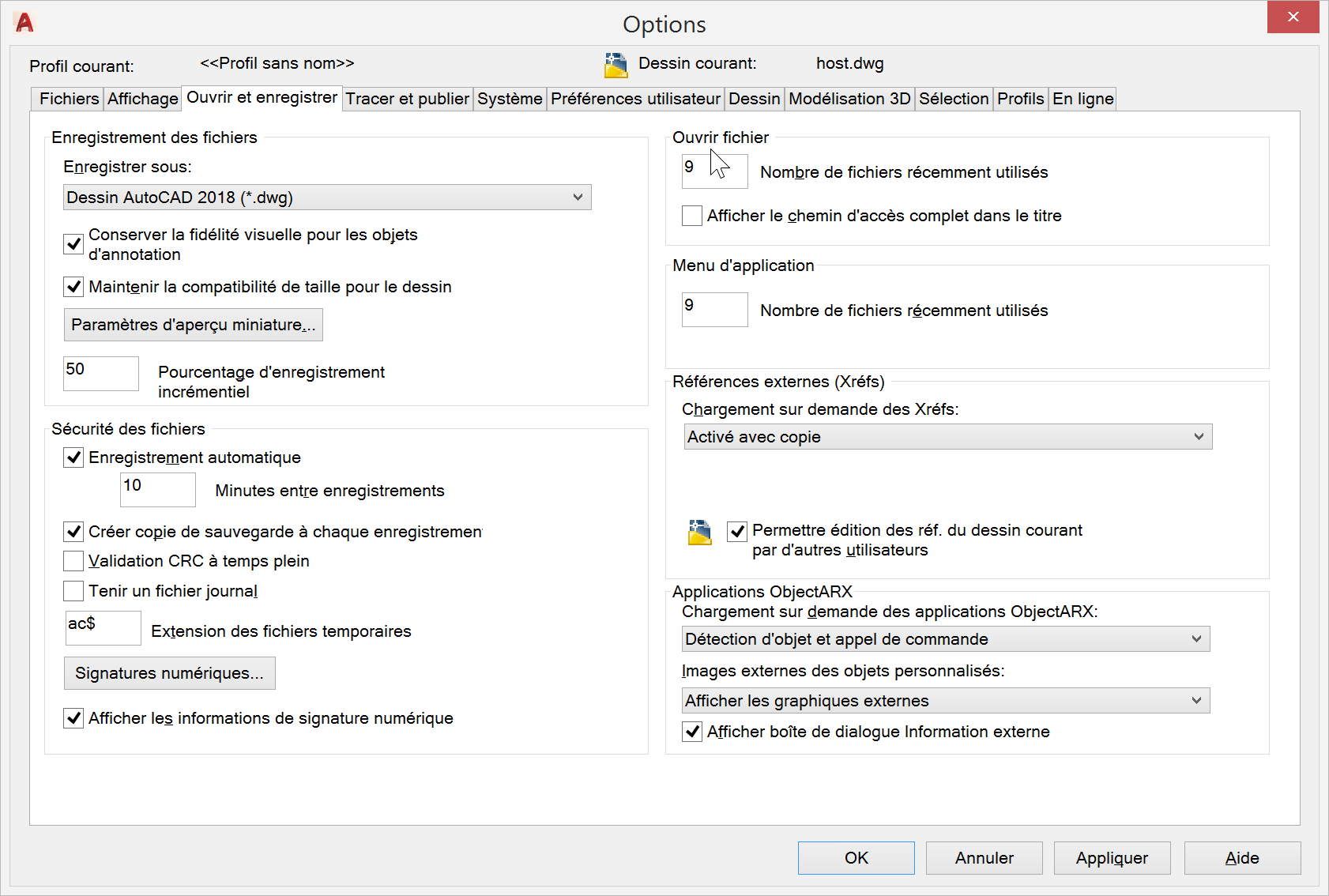
Task: Click Paramètres d'aperçu miniature button
Action: [193, 325]
